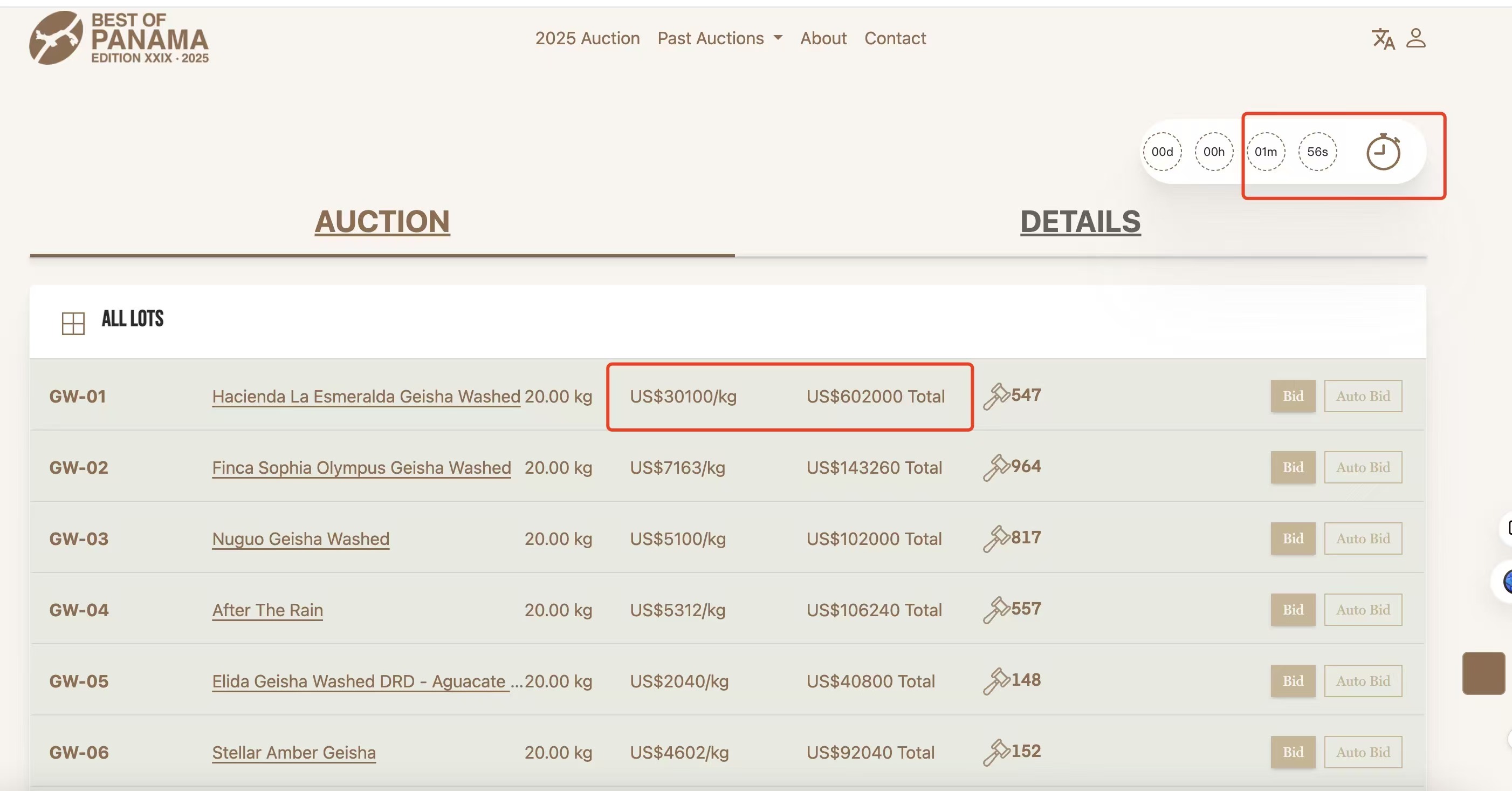
Task: Click the 01m minutes countdown circle
Action: [x=1266, y=152]
